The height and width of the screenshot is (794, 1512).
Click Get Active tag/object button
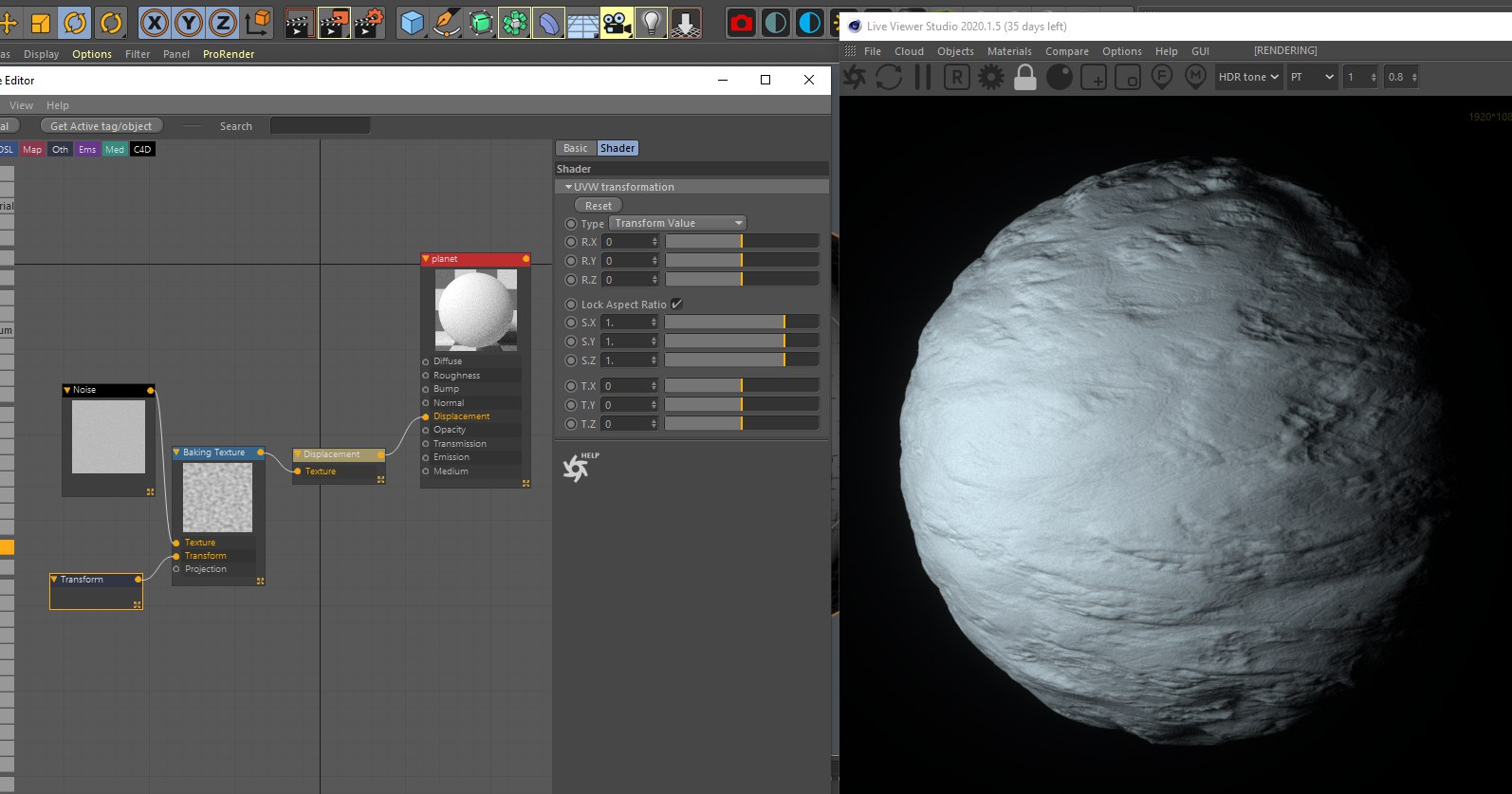click(101, 126)
